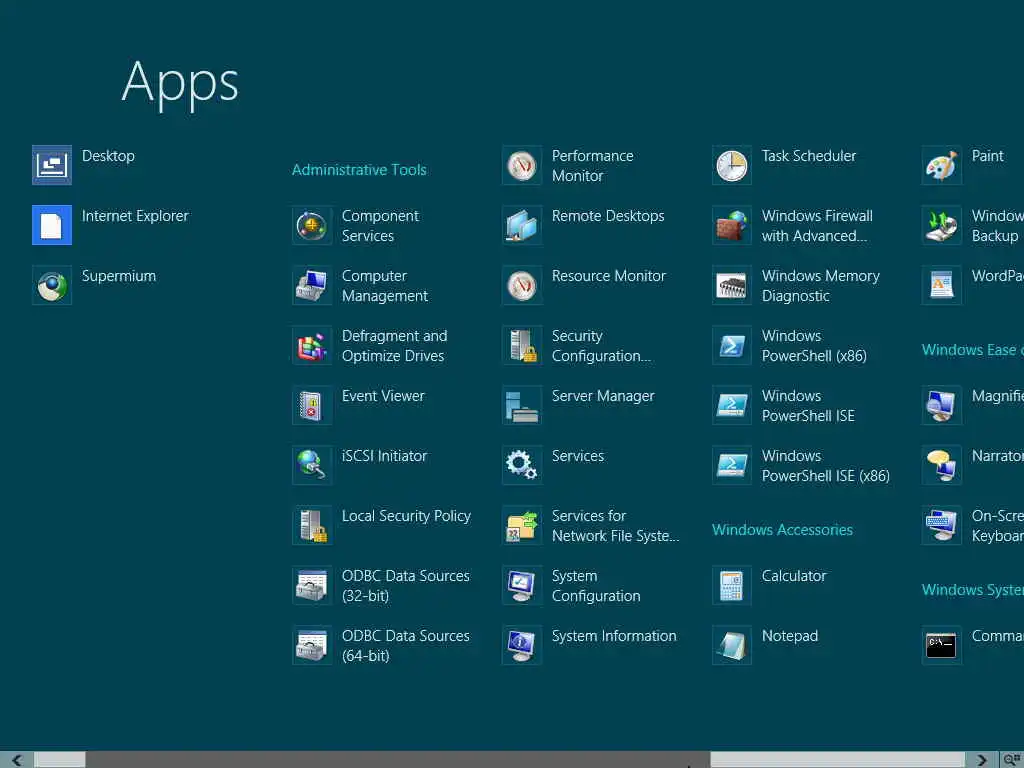Click the right scroll arrow
This screenshot has height=768, width=1024.
click(x=982, y=760)
